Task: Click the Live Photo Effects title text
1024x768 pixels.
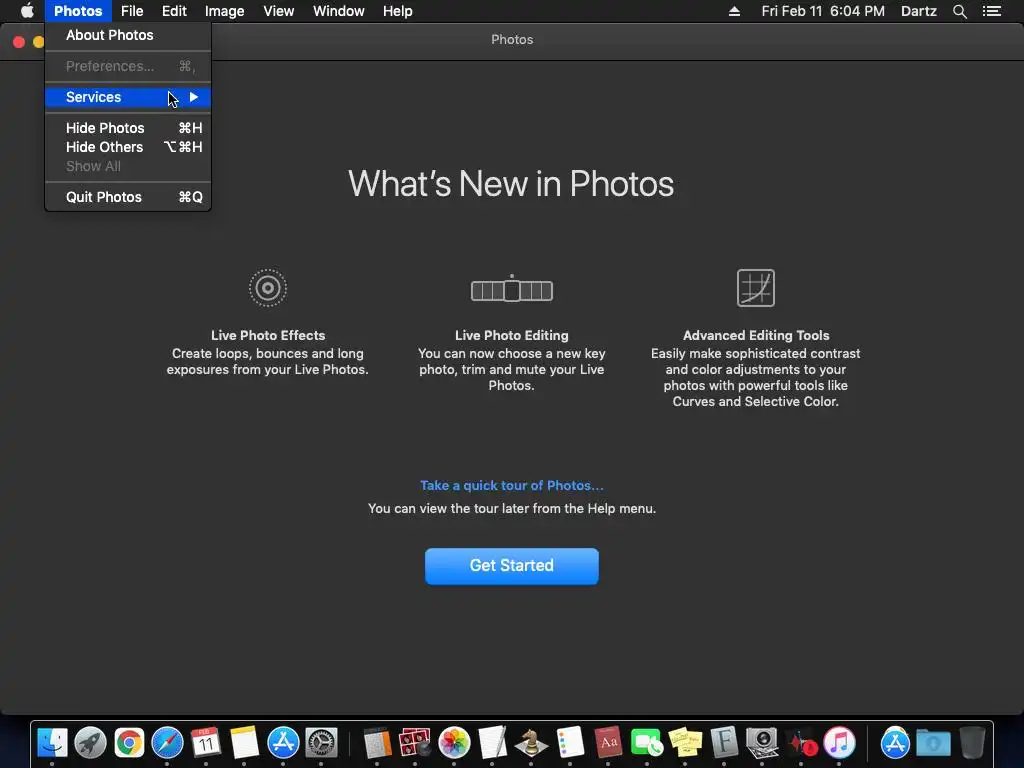Action: [x=268, y=335]
